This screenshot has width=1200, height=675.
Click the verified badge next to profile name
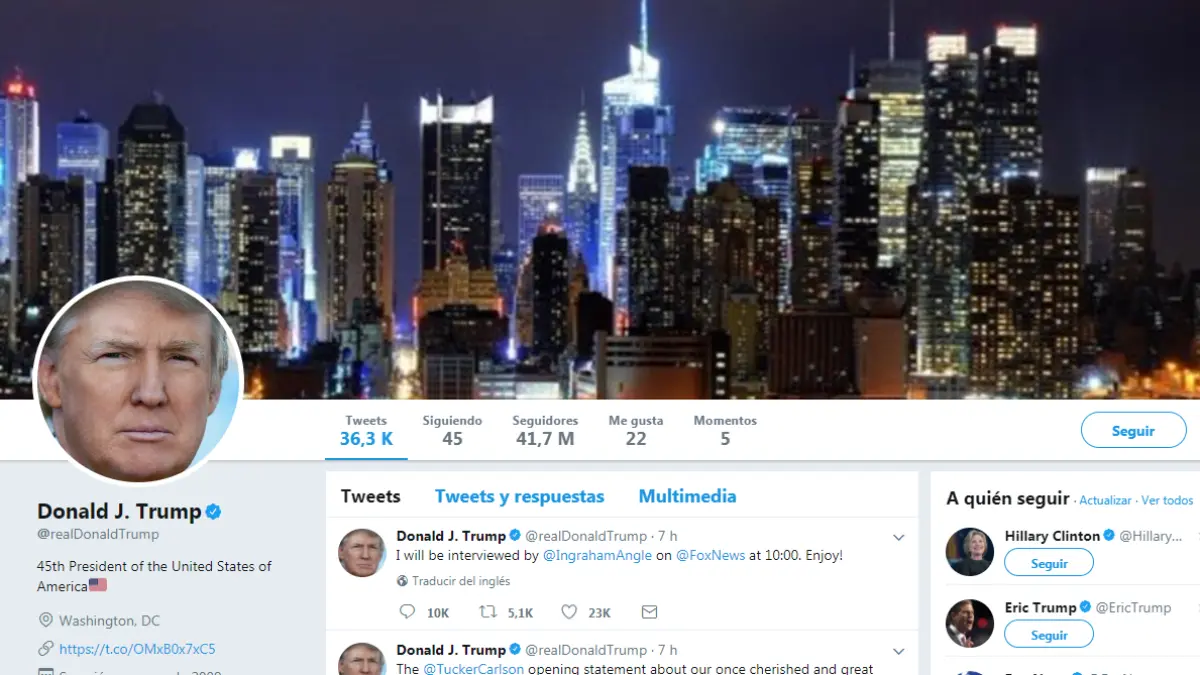click(x=214, y=512)
